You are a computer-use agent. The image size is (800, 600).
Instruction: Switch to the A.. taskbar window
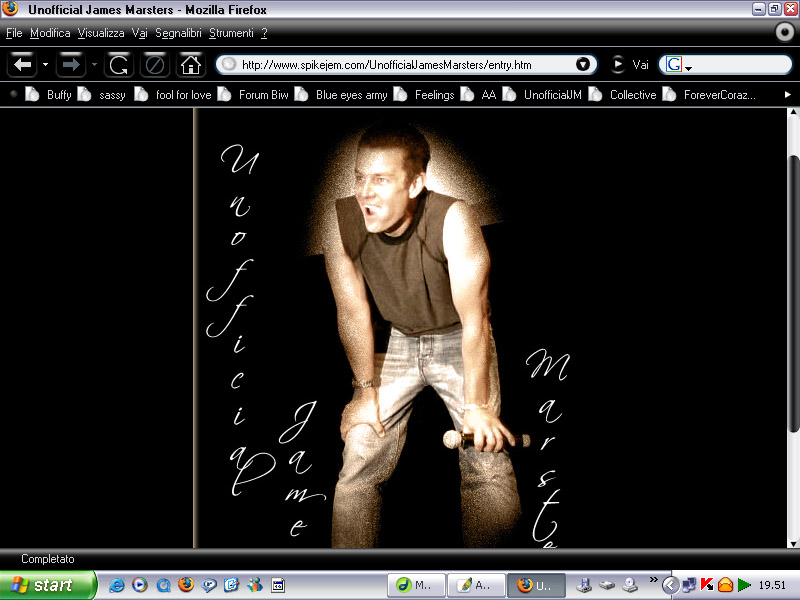click(476, 585)
